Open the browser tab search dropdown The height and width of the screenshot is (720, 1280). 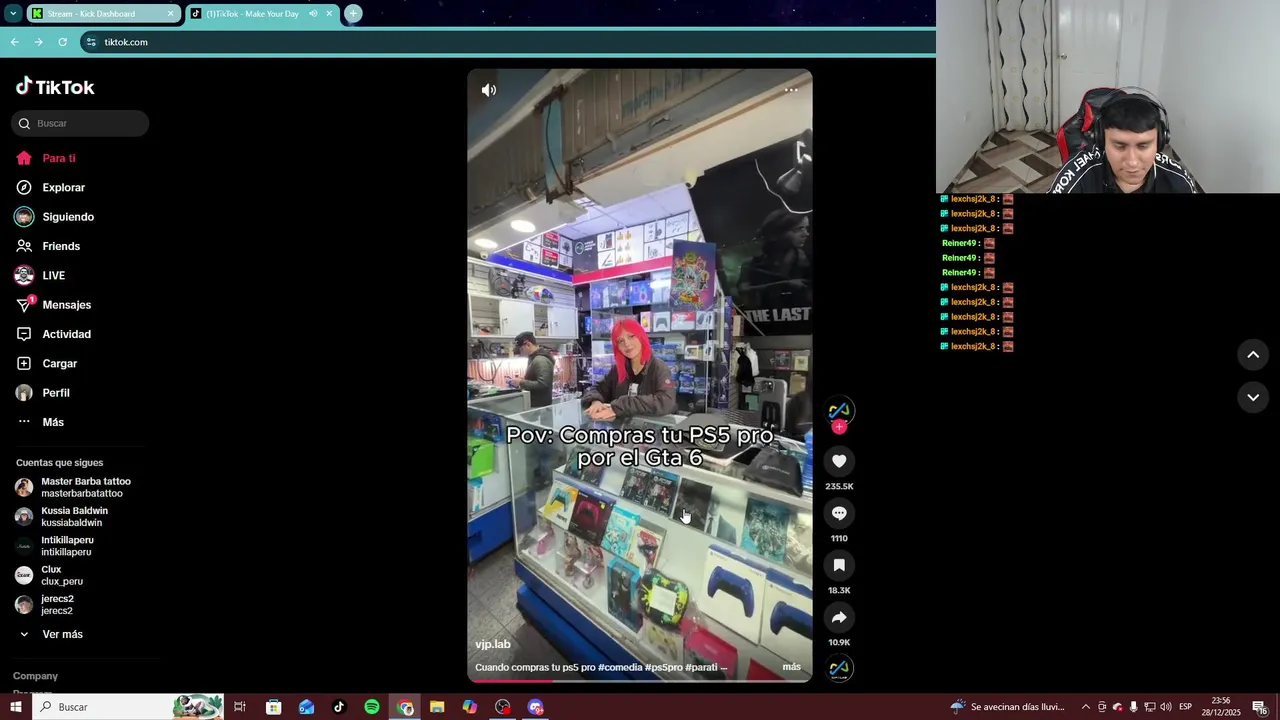pos(13,13)
